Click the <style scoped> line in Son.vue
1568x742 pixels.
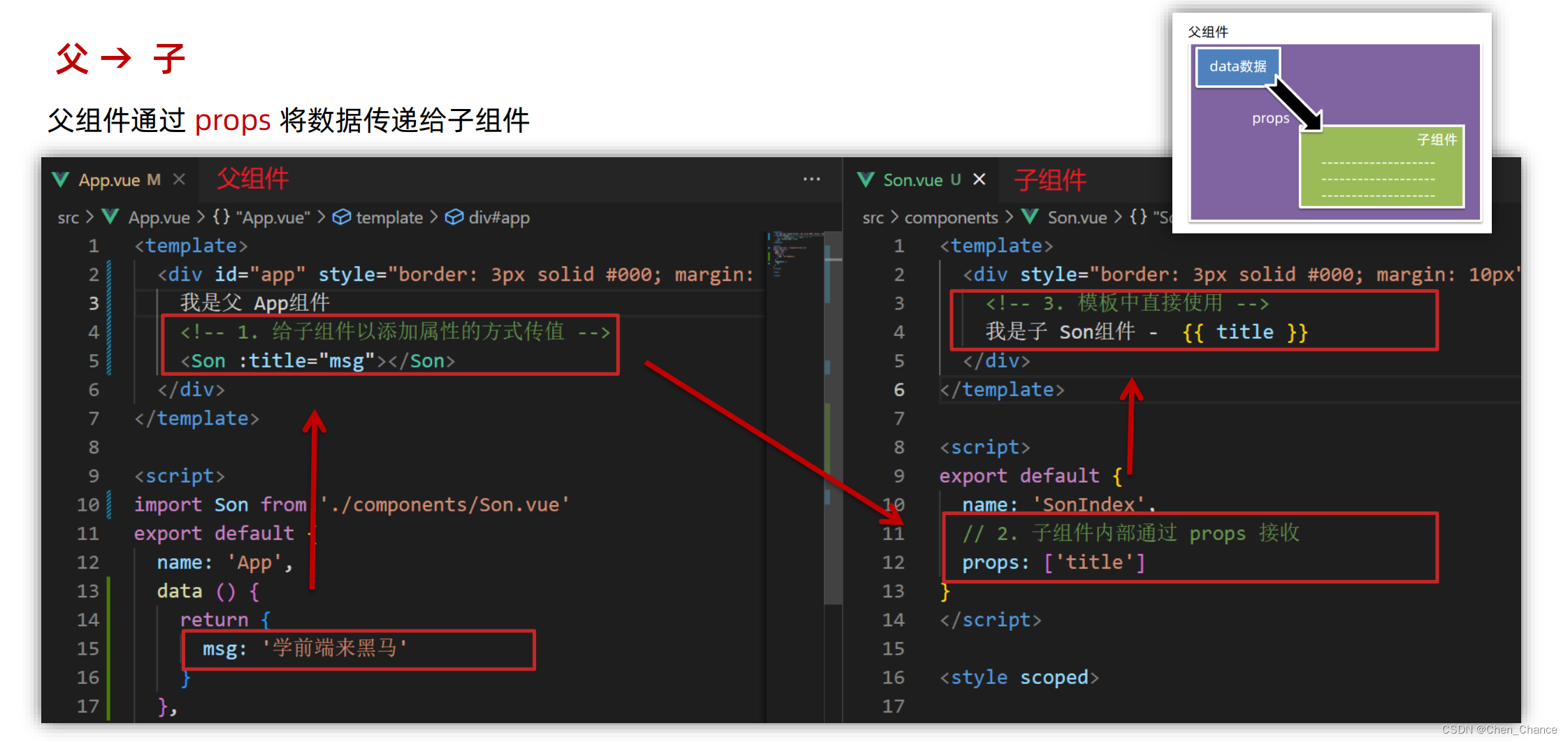(1019, 678)
